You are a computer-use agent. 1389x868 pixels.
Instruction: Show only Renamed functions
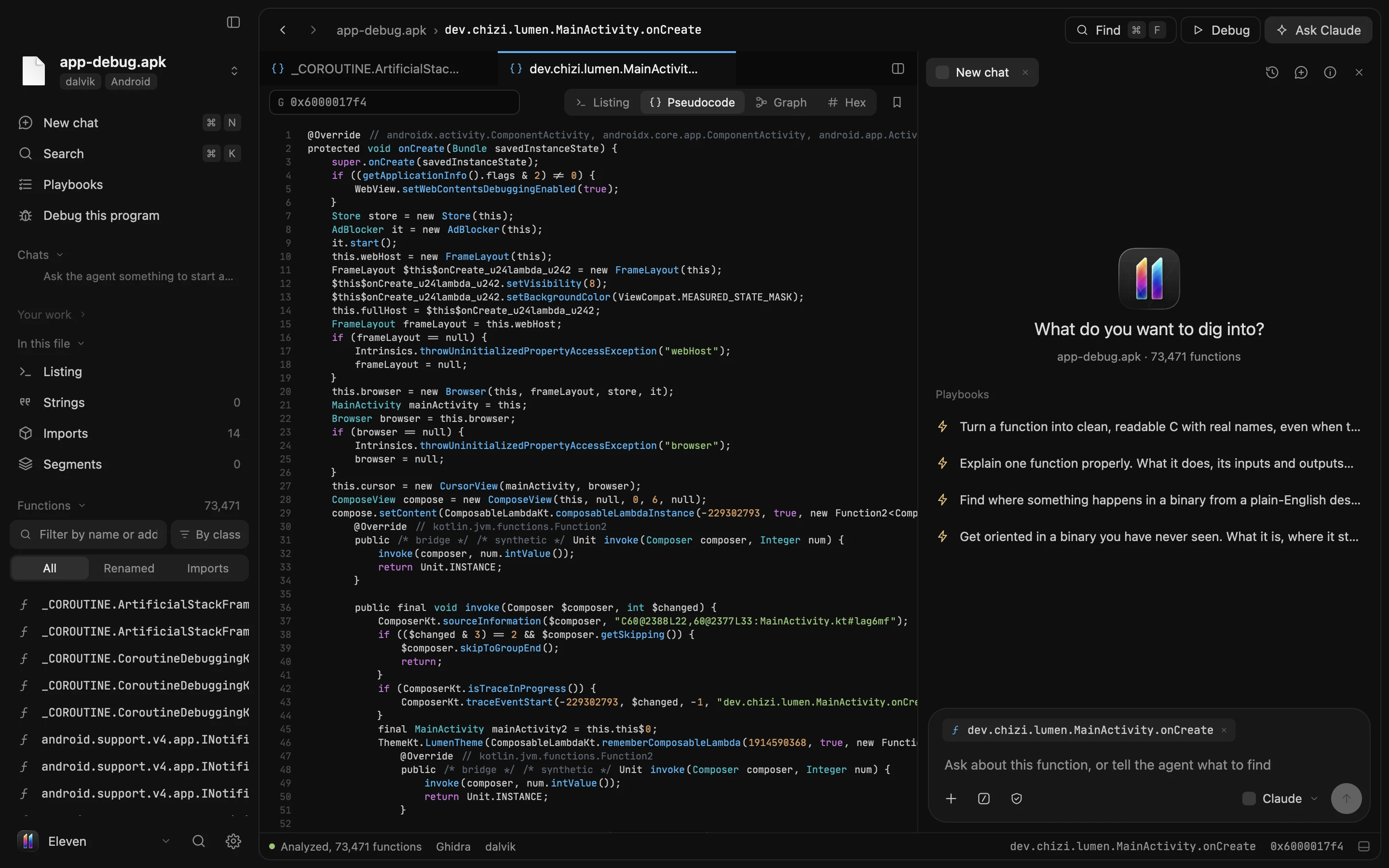[x=129, y=569]
